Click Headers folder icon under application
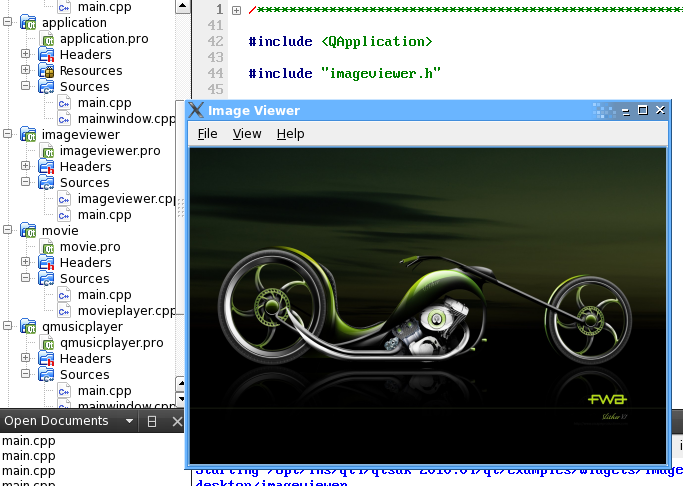This screenshot has height=486, width=683. click(46, 55)
